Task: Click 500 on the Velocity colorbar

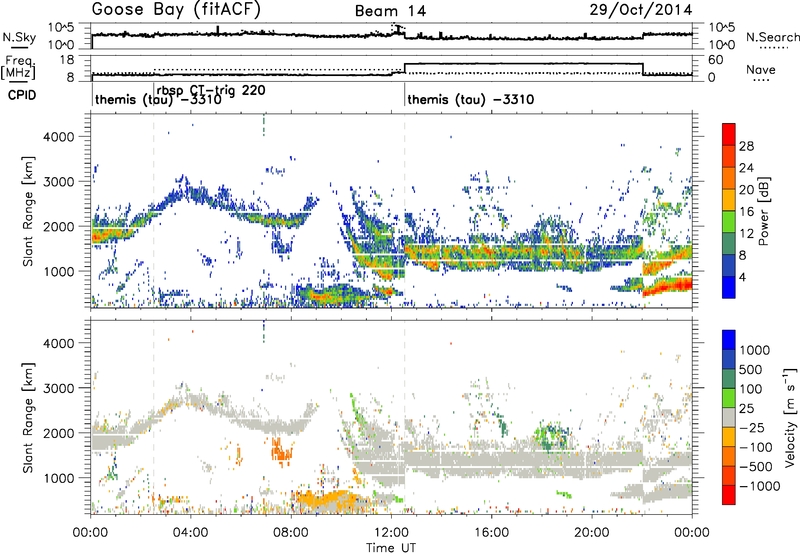Action: (x=751, y=370)
